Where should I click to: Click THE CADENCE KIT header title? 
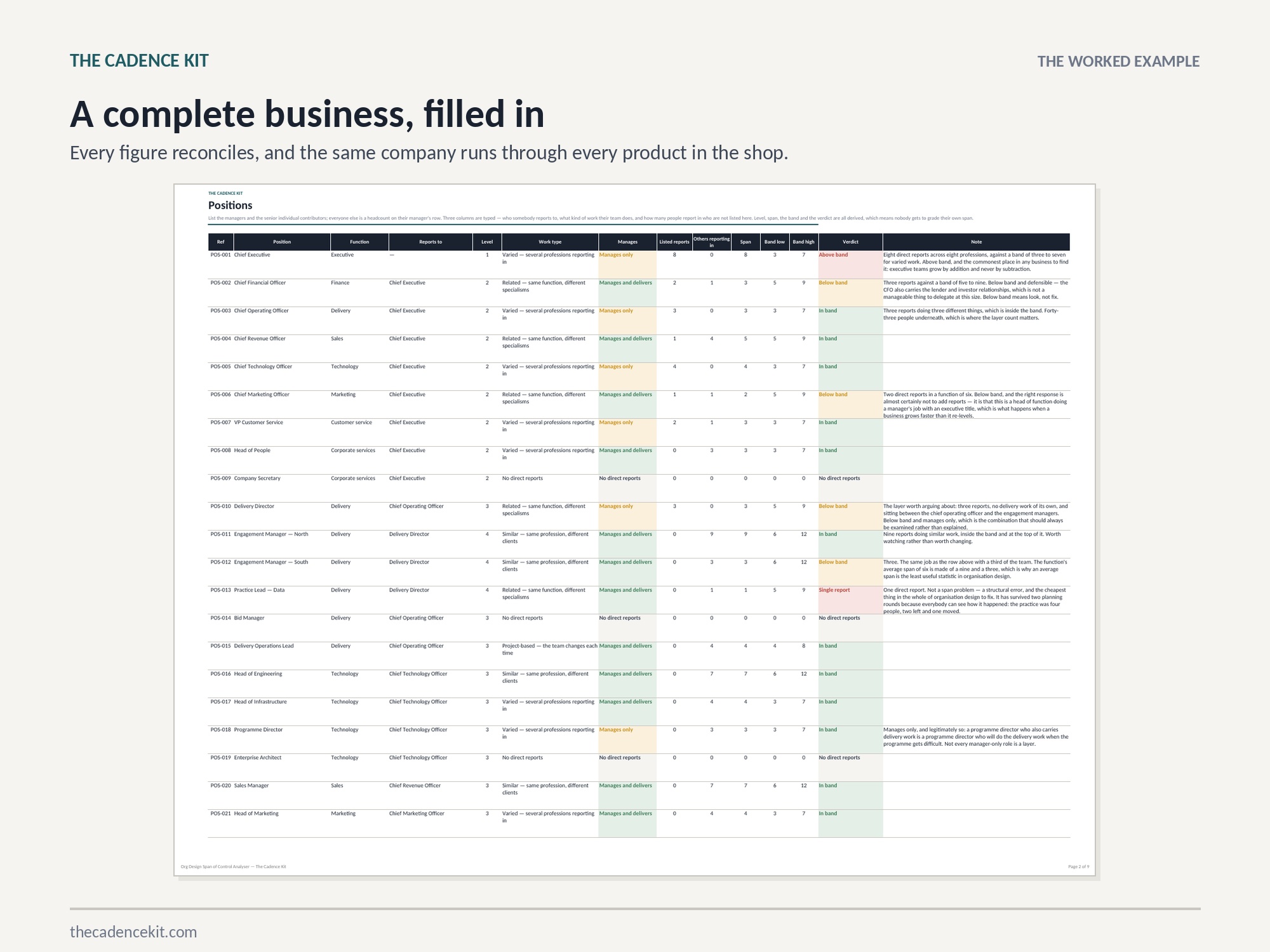[139, 61]
